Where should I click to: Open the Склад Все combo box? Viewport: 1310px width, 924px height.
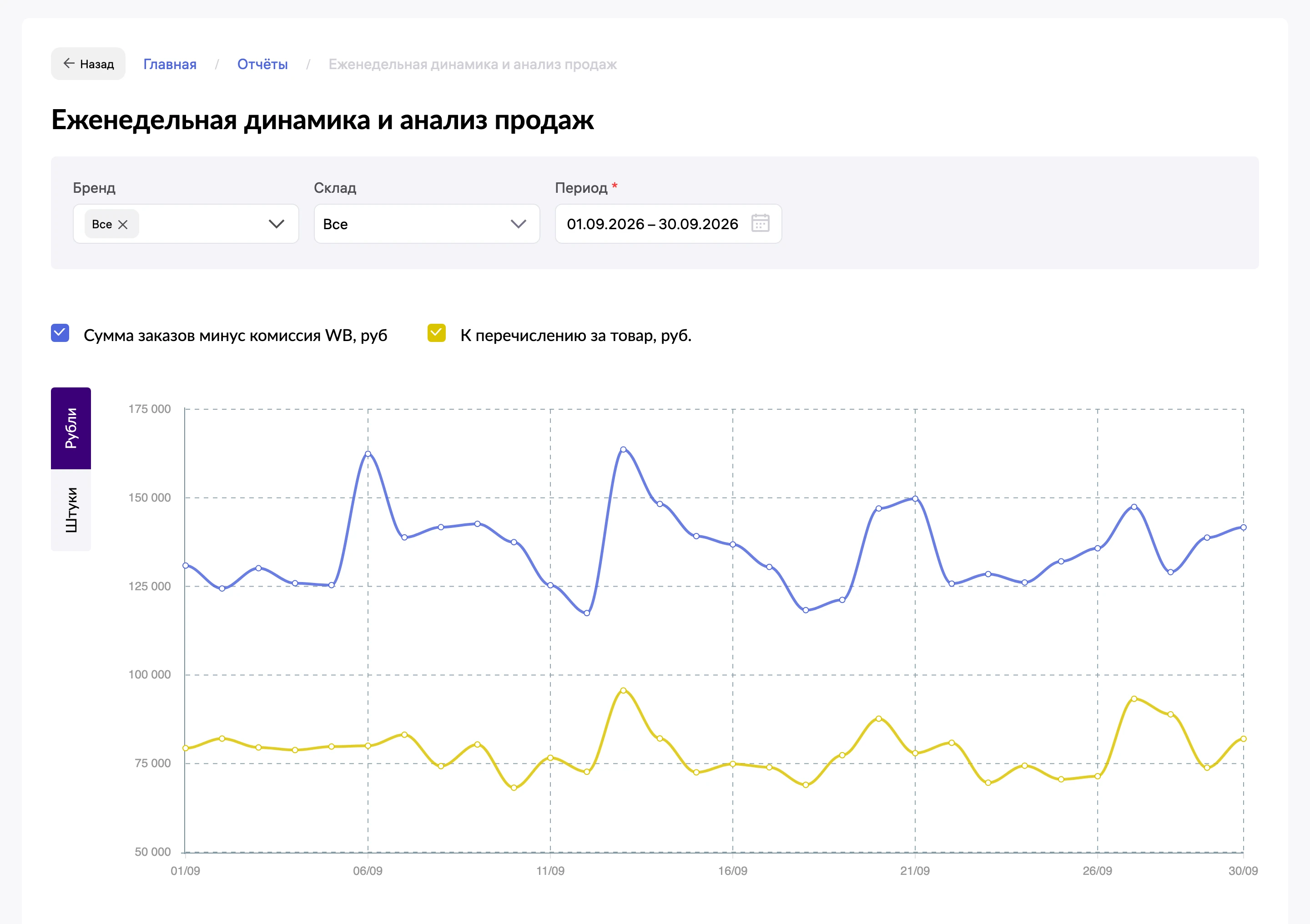(427, 224)
